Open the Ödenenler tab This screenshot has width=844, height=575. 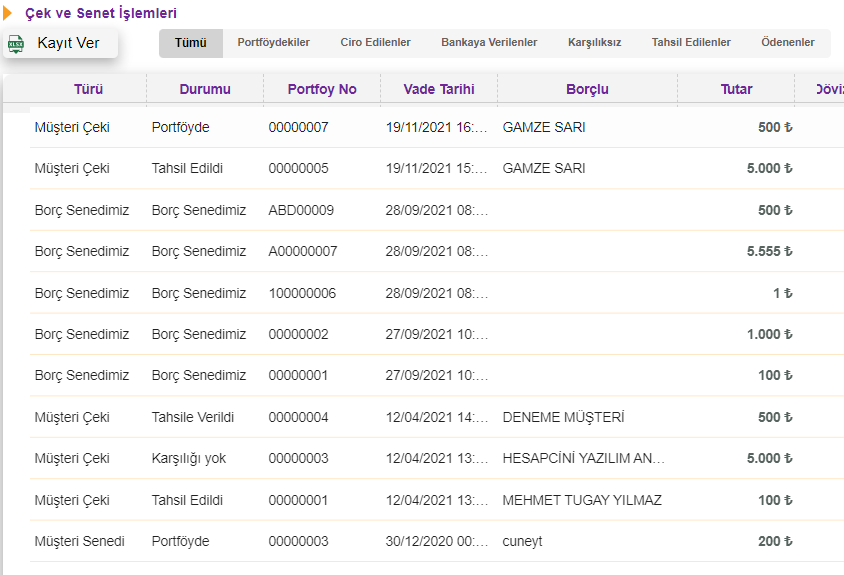pyautogui.click(x=787, y=43)
